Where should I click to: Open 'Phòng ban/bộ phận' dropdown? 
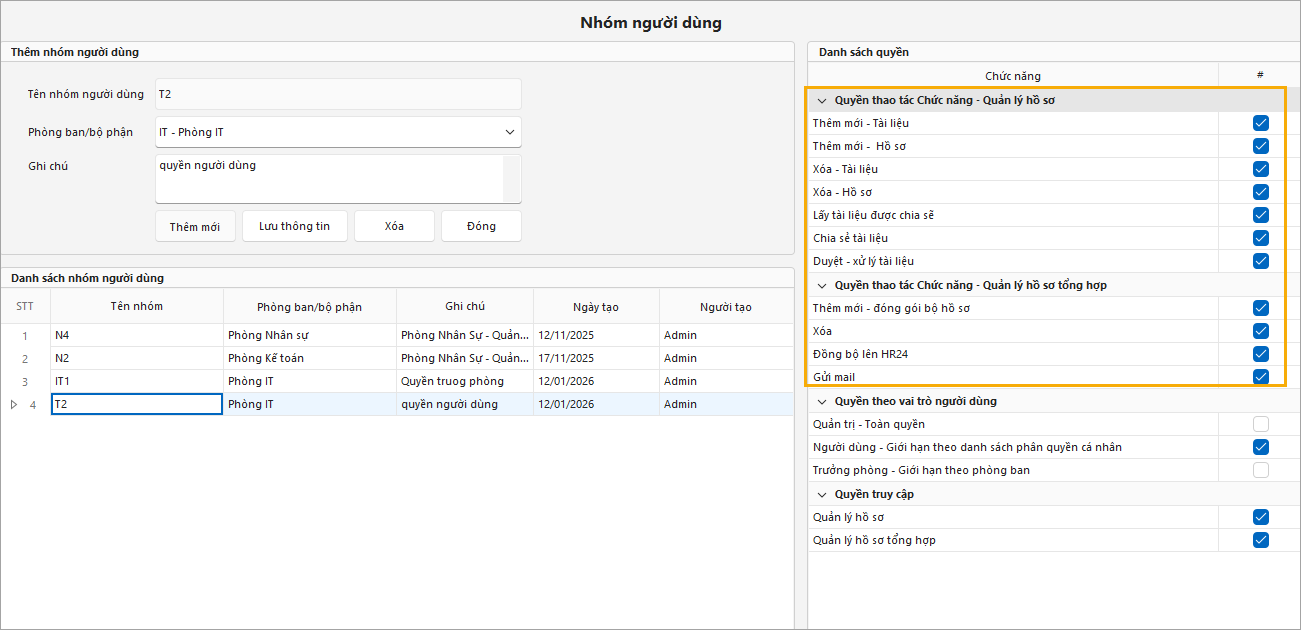pyautogui.click(x=509, y=132)
